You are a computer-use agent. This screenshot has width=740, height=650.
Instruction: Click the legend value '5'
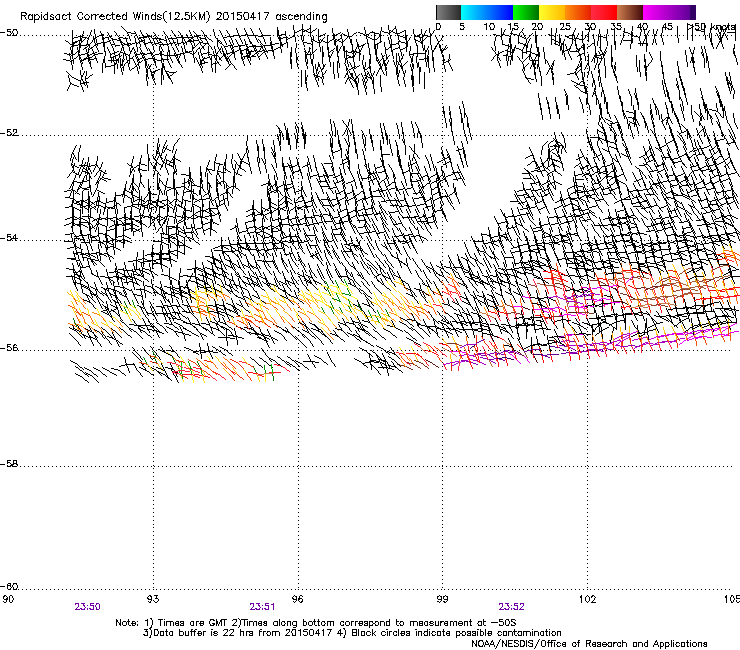[x=462, y=27]
